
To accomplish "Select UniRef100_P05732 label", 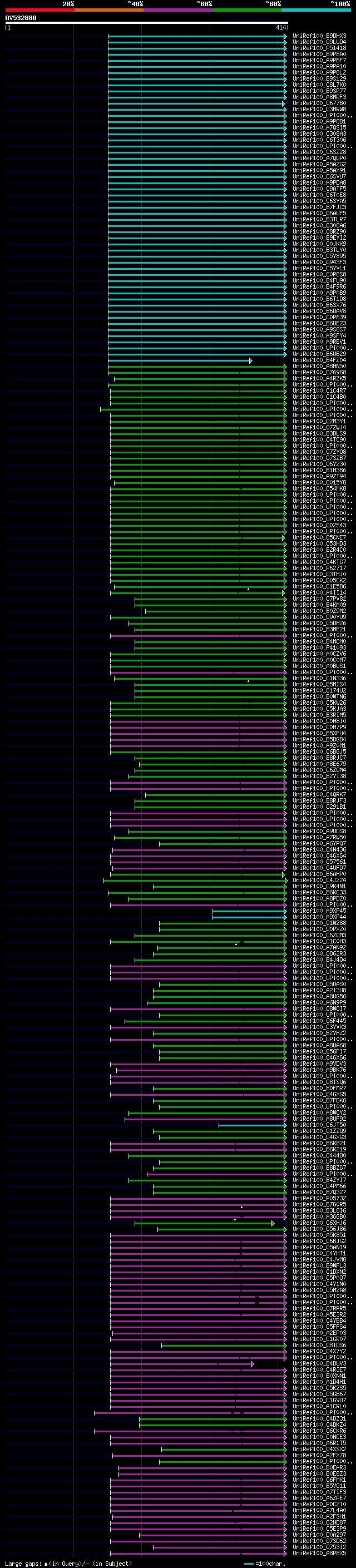I will click(x=319, y=1198).
